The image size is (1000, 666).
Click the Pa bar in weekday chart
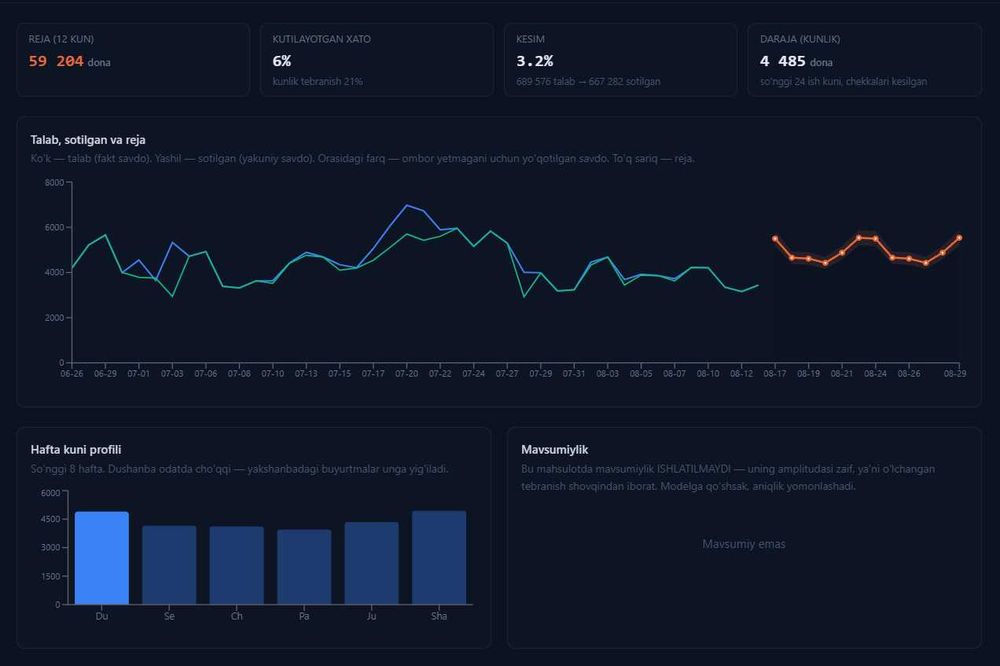coord(304,567)
